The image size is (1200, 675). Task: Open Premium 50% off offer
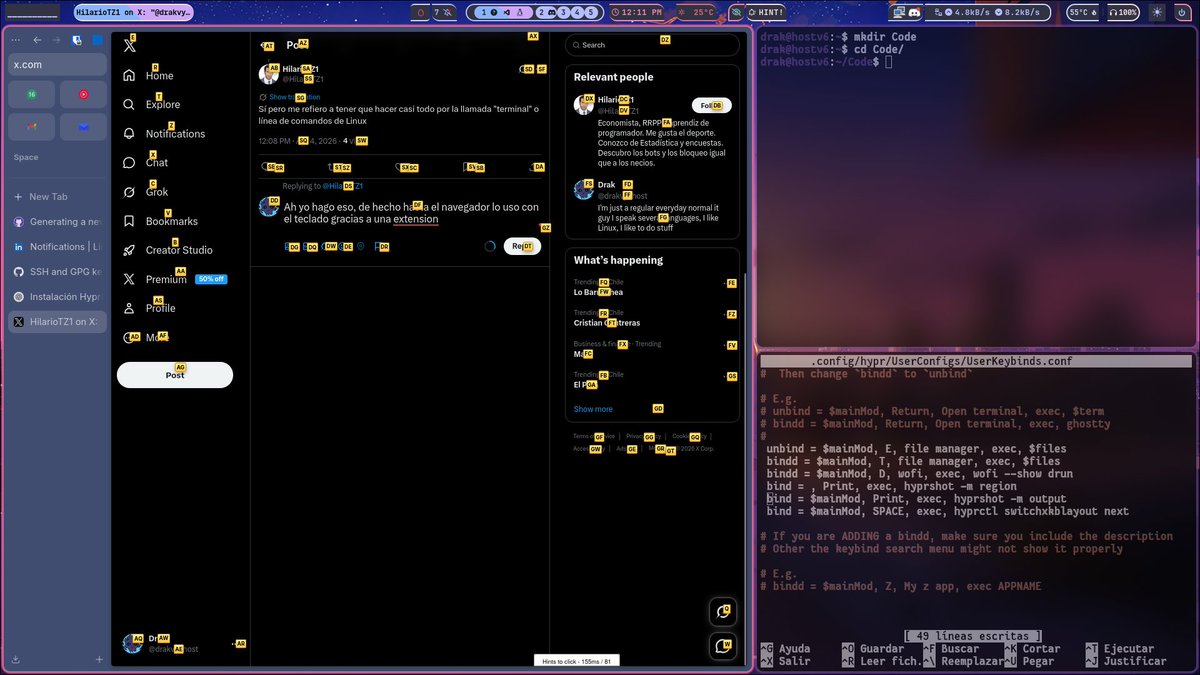pyautogui.click(x=174, y=279)
